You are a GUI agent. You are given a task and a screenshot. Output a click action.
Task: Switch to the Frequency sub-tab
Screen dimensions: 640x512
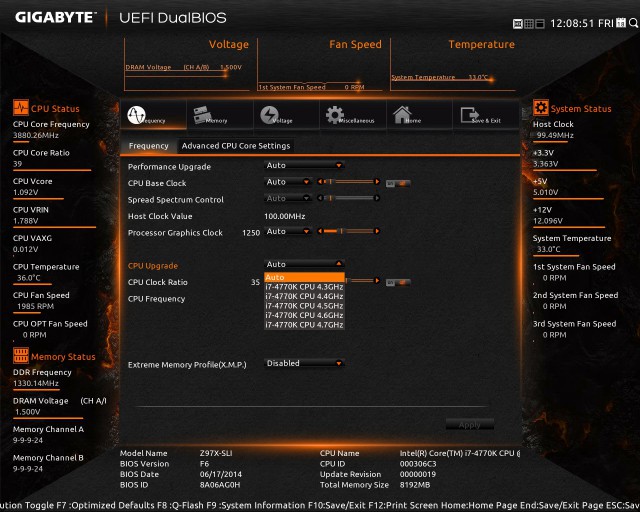[x=149, y=146]
